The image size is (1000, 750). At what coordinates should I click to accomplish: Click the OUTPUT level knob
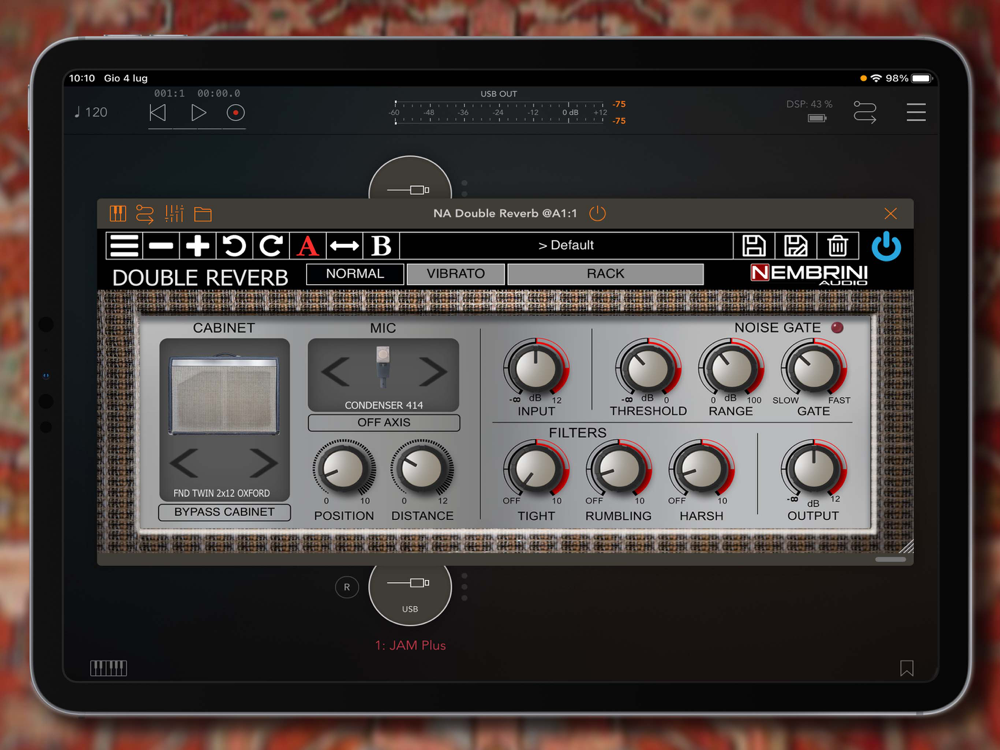coord(814,469)
